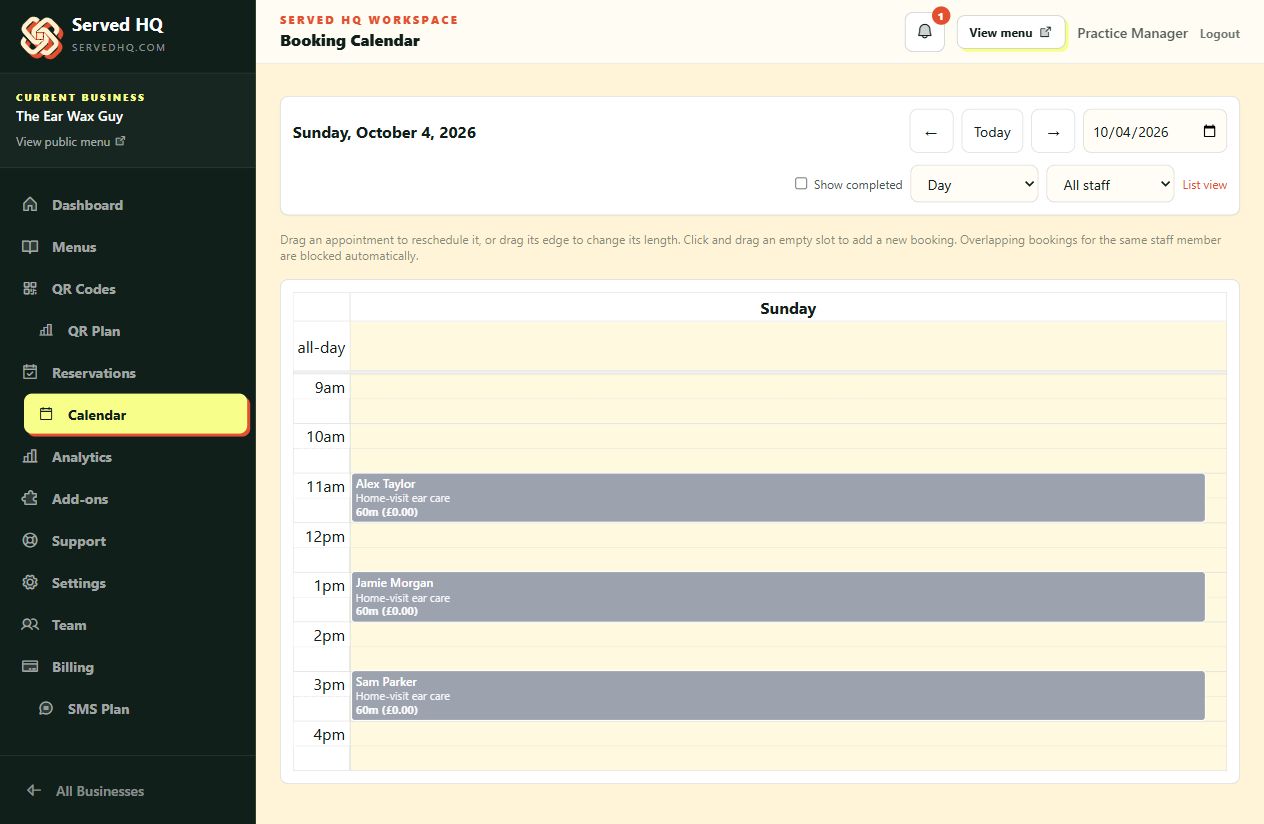Open QR Codes in sidebar
The height and width of the screenshot is (824, 1264).
(84, 289)
